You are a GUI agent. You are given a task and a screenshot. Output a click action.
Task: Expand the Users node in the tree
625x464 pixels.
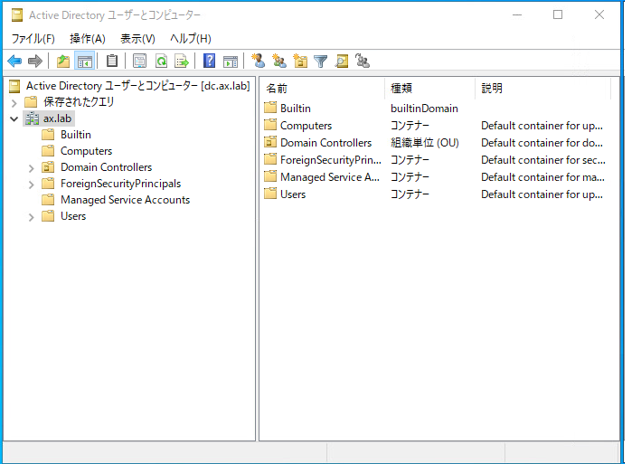[32, 216]
